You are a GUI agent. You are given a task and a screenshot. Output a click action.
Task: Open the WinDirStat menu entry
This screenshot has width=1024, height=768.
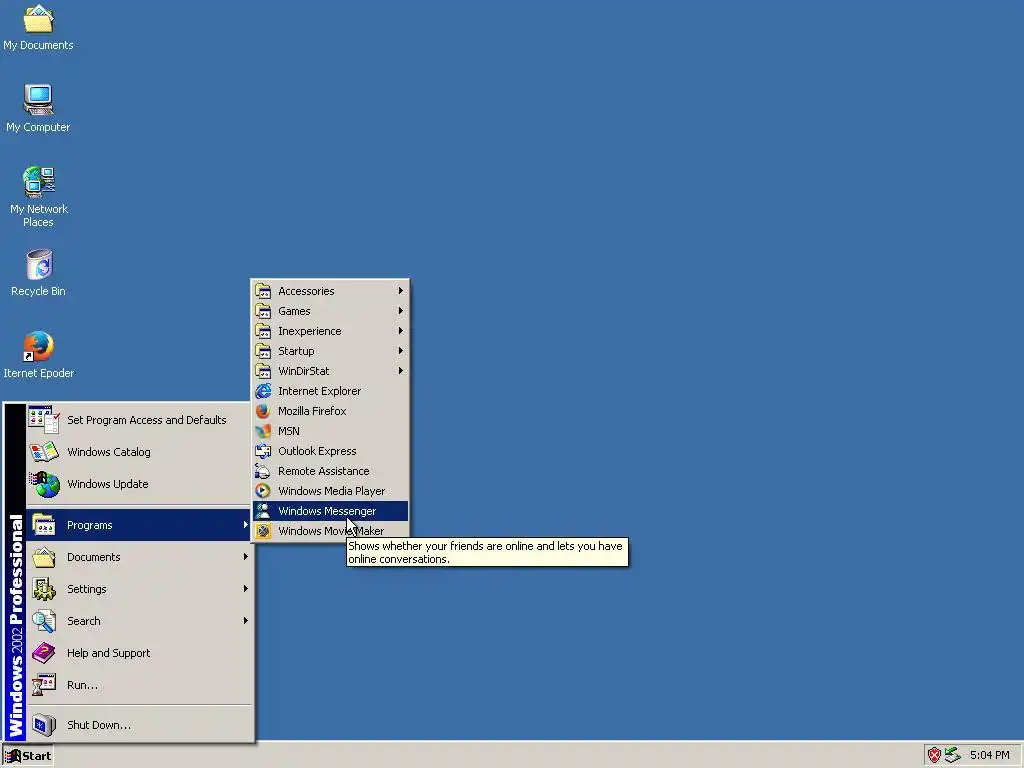pyautogui.click(x=330, y=371)
